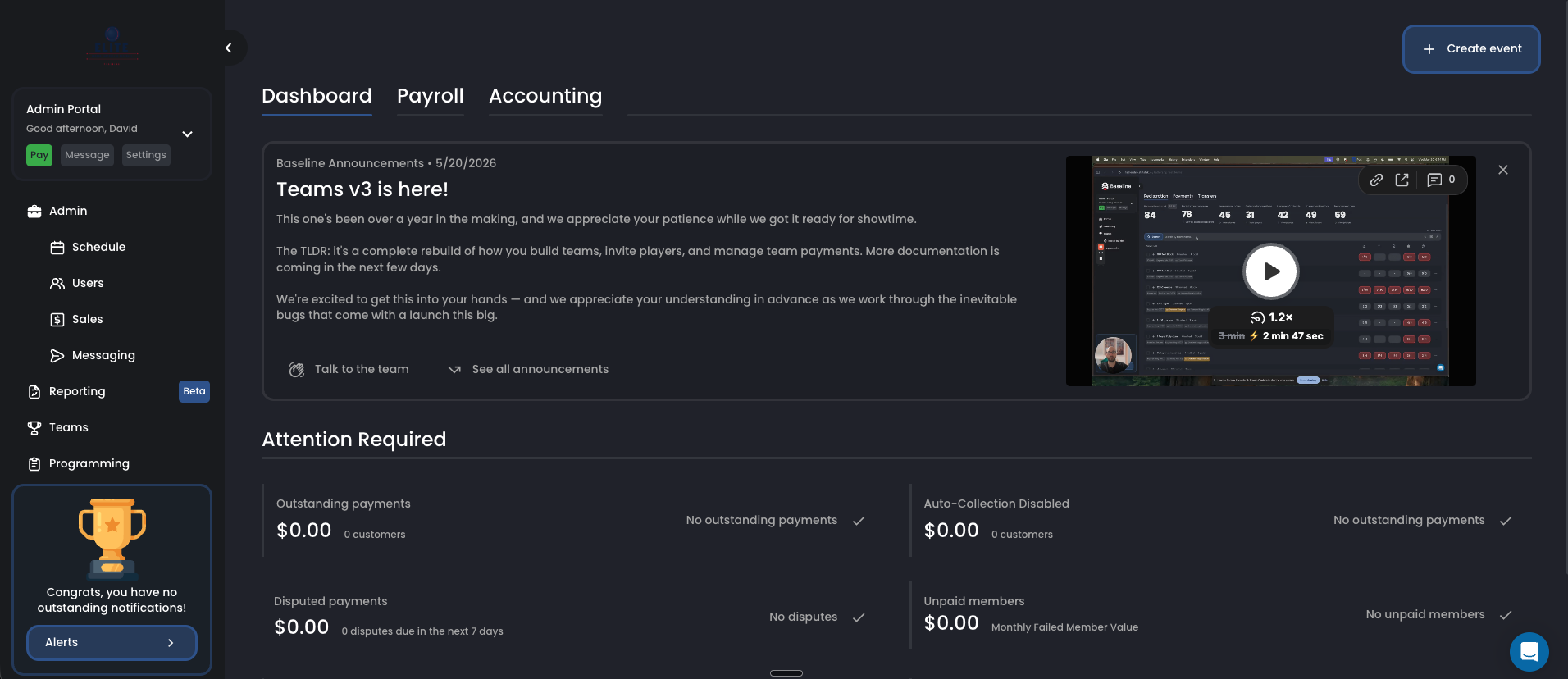Screen dimensions: 1568x679
Task: Click the Admin briefcase icon
Action: point(34,212)
